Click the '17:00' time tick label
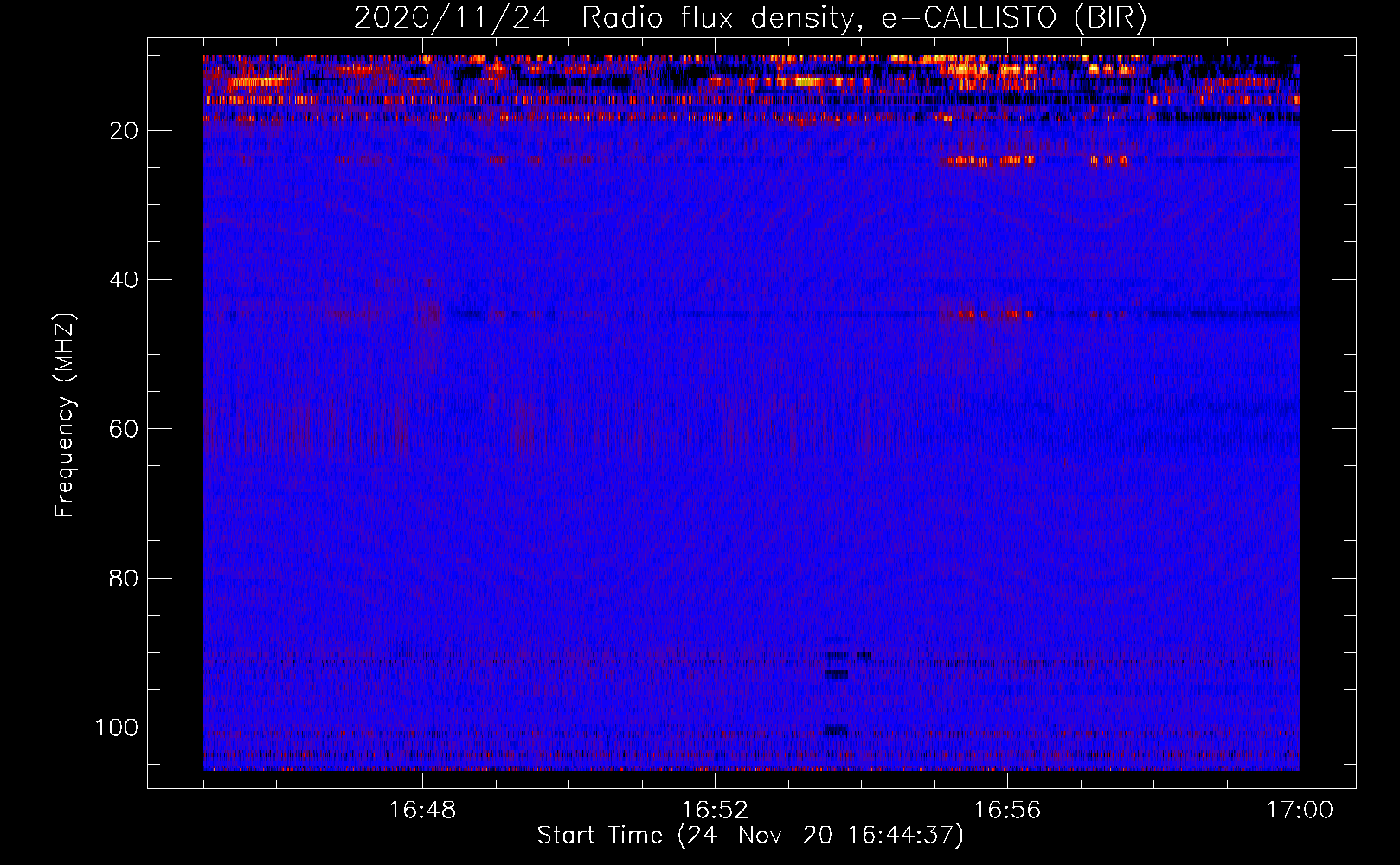Image resolution: width=1400 pixels, height=865 pixels. (1300, 811)
